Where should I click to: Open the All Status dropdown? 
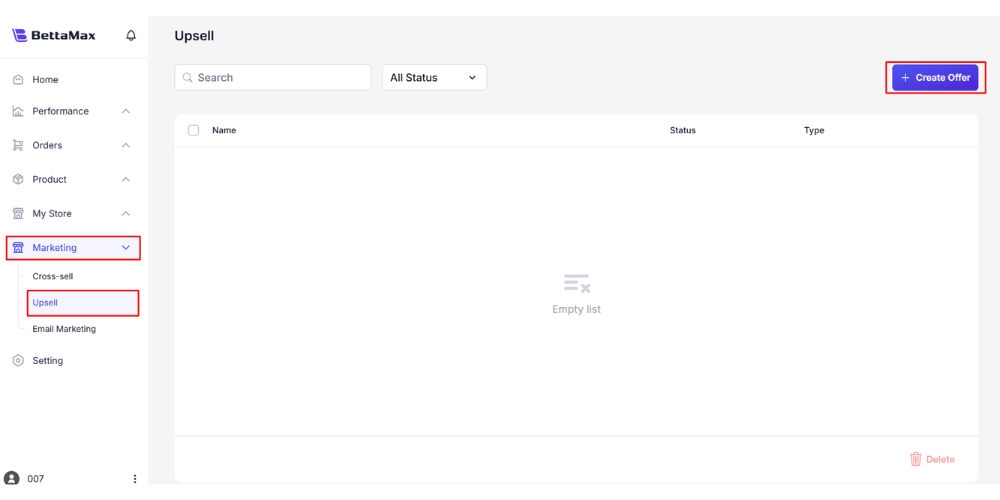pos(434,77)
